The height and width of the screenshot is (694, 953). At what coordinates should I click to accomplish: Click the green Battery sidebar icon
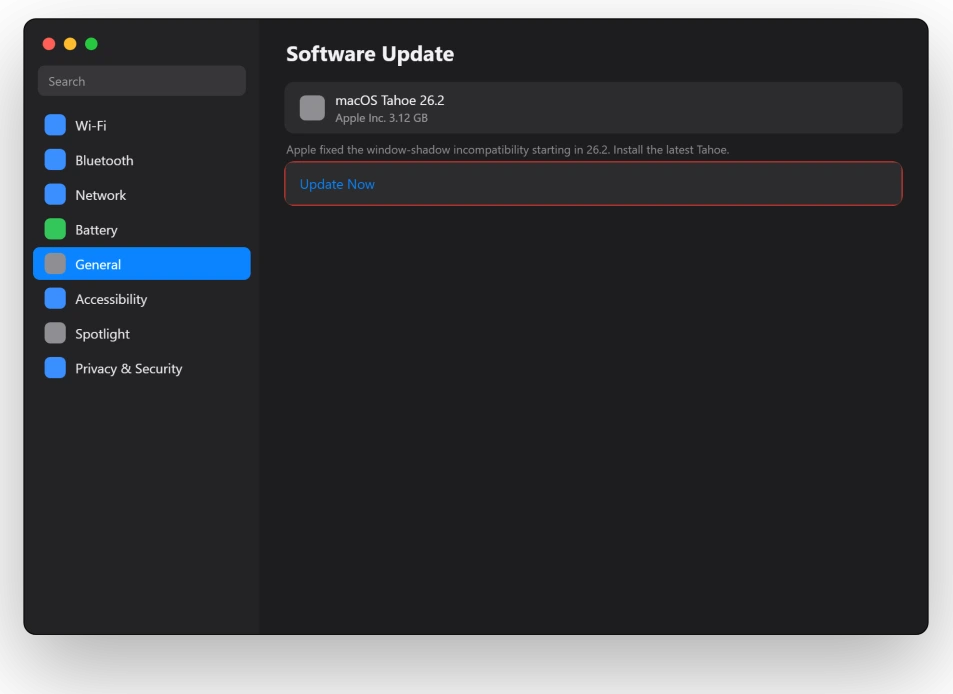pos(55,229)
